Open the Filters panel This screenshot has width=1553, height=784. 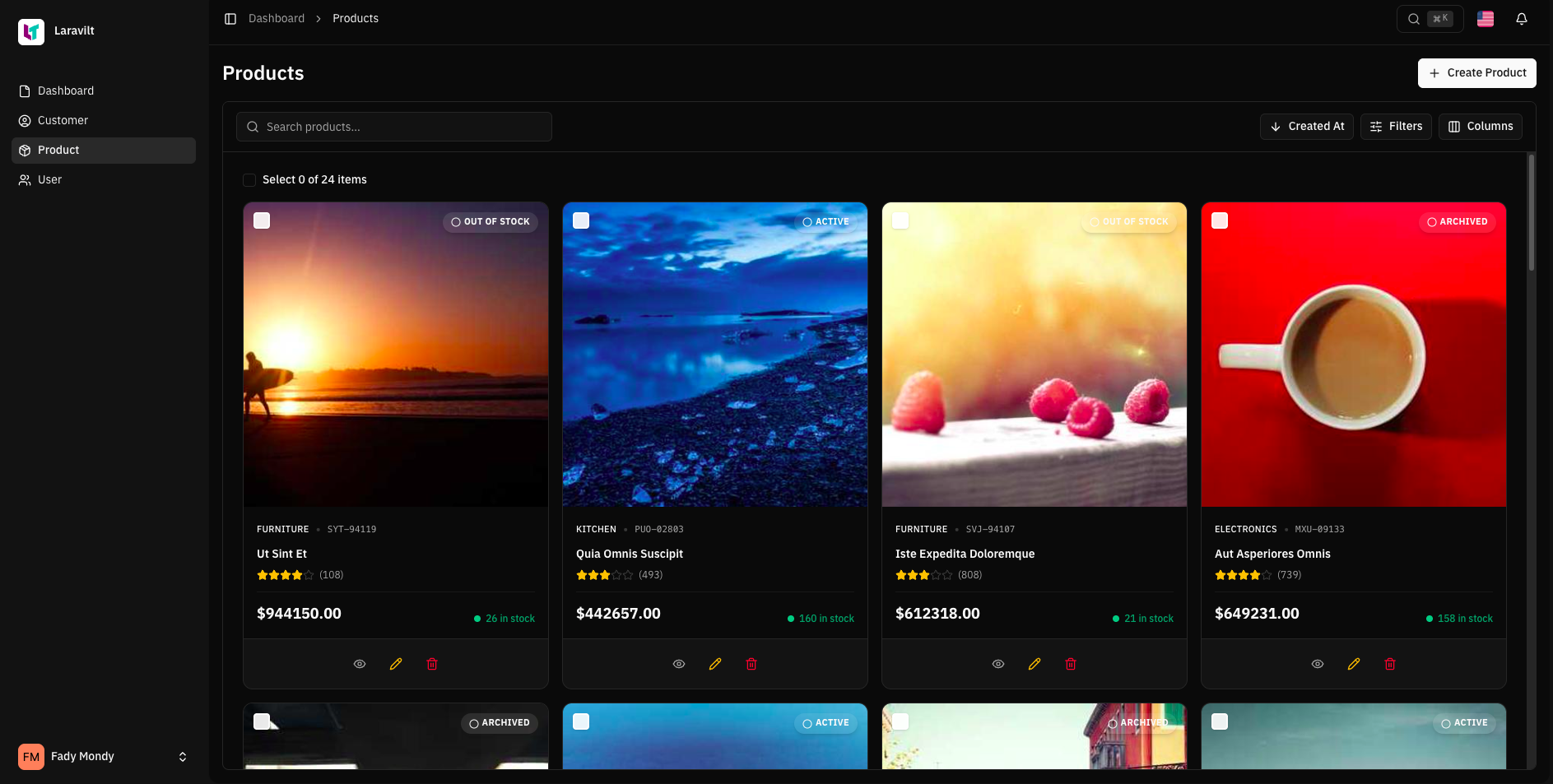click(1395, 127)
